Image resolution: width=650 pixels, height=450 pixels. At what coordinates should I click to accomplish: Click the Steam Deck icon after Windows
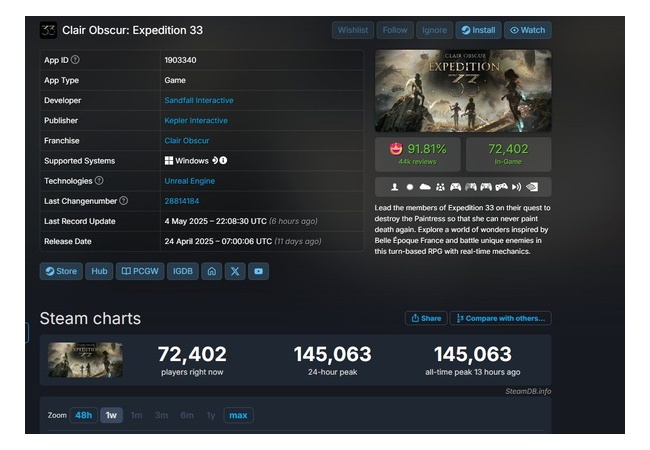point(215,160)
